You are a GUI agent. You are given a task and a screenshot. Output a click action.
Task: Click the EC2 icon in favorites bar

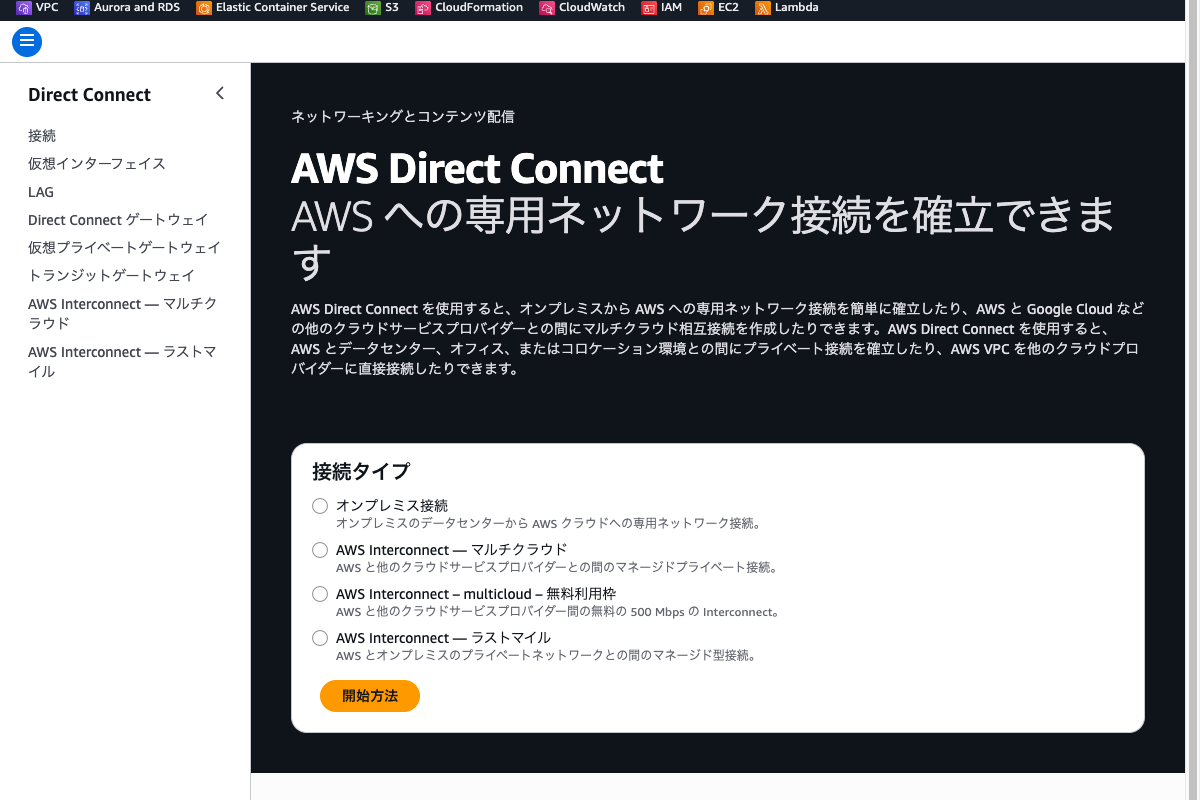[706, 8]
